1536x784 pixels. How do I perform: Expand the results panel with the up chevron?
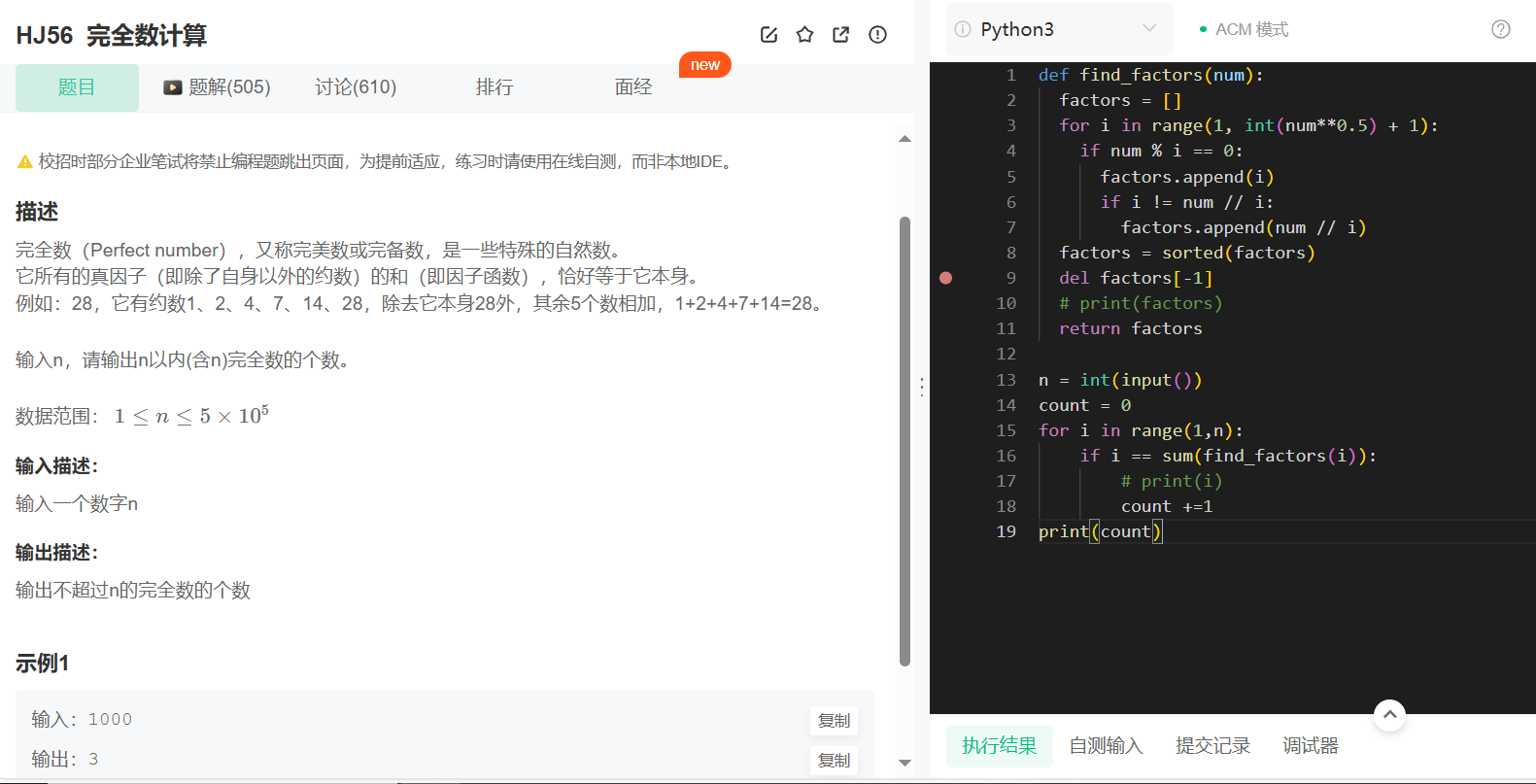1390,715
